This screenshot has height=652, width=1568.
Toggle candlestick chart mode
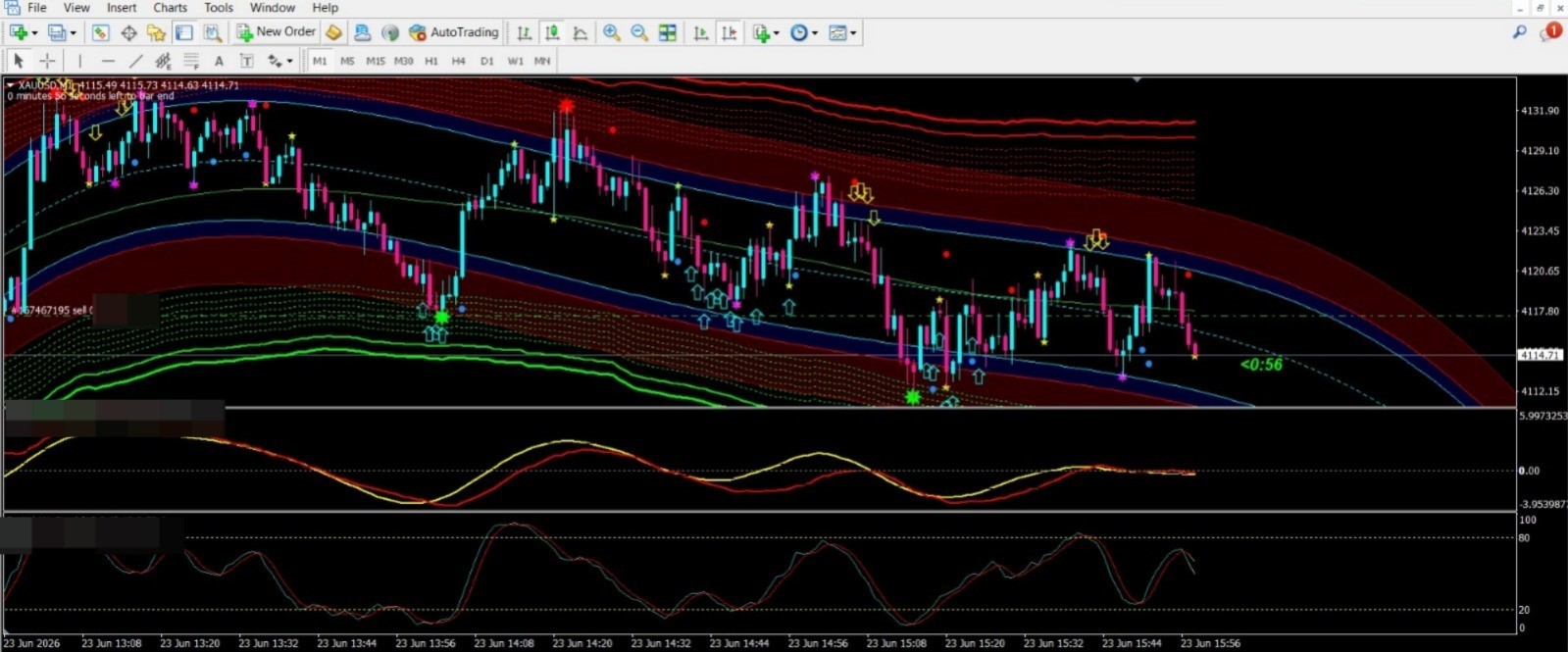[x=552, y=32]
